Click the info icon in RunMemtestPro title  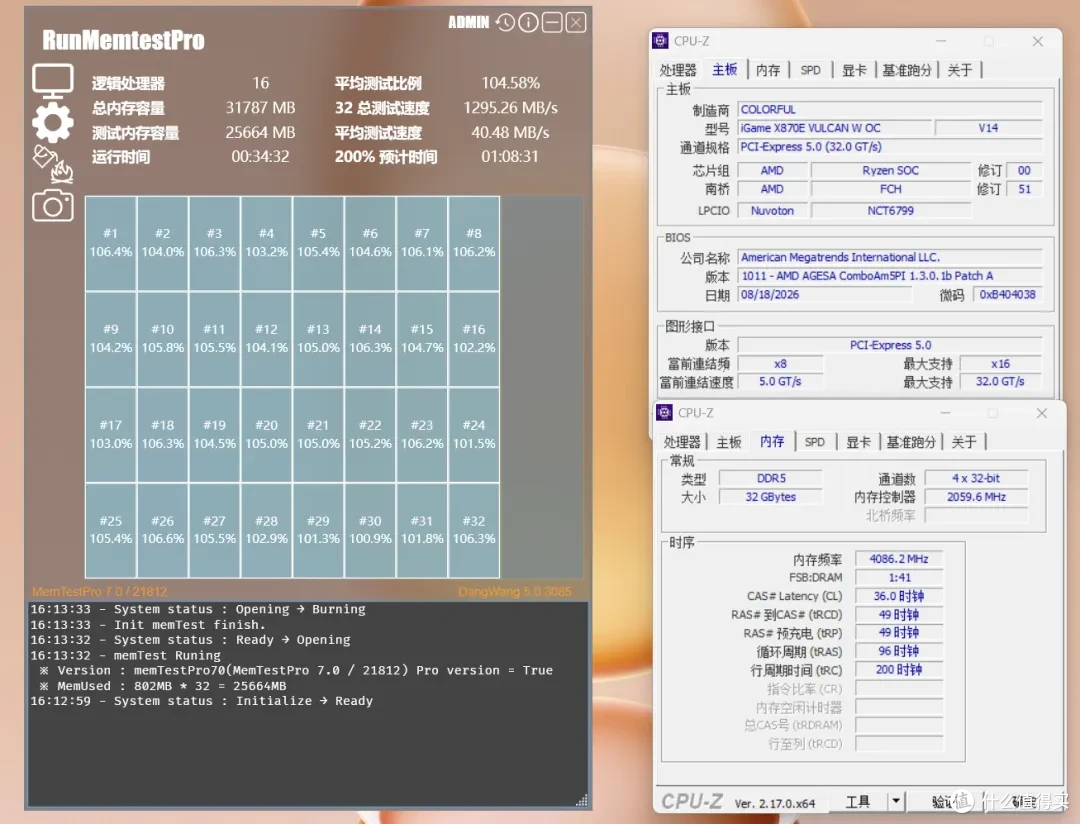(x=528, y=23)
